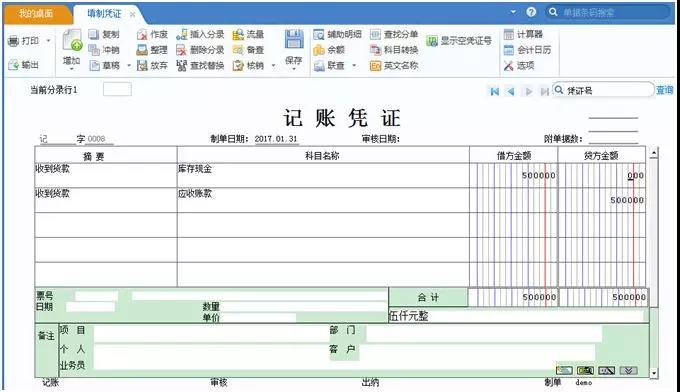Click the 增加 add voucher icon

72,40
